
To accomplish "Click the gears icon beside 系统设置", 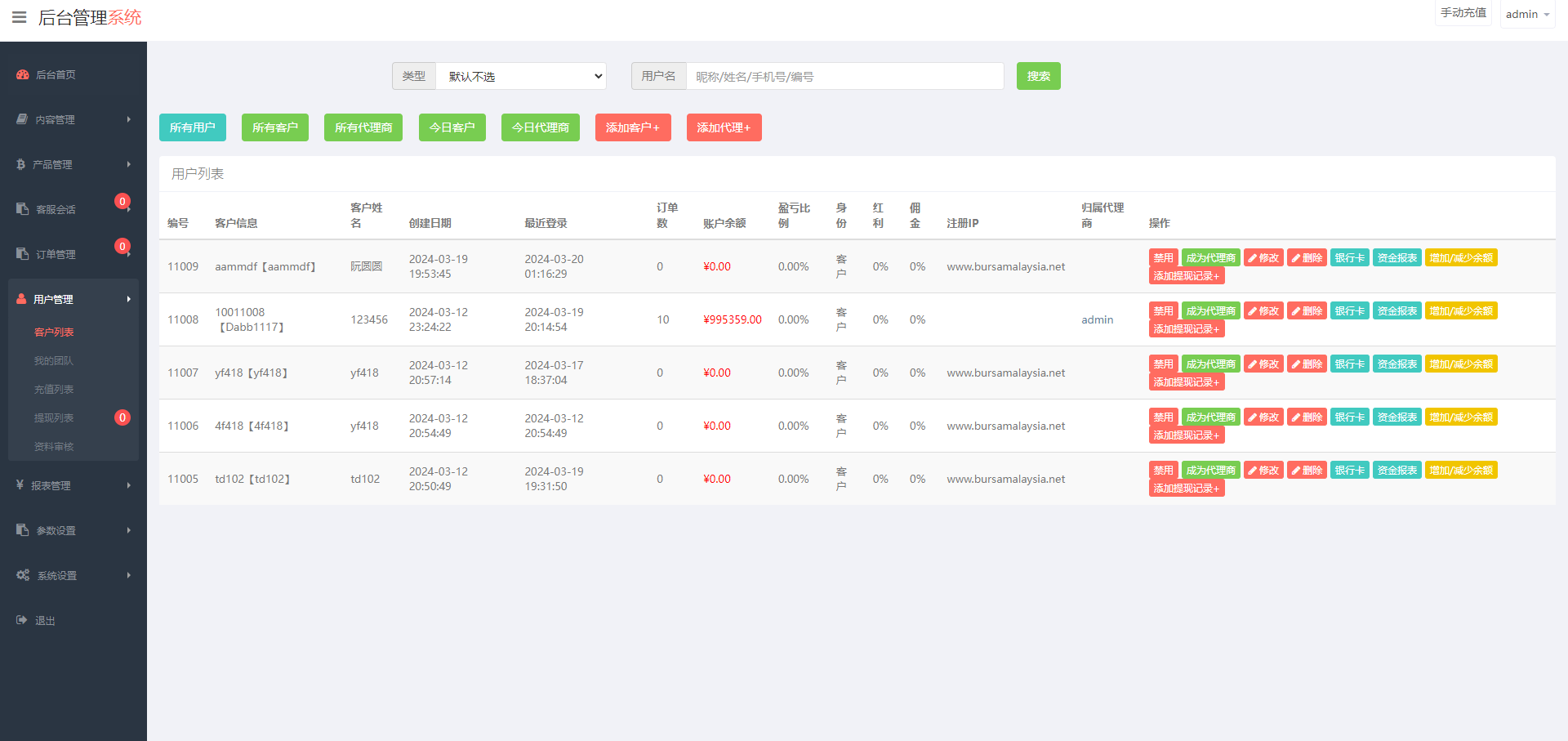I will point(23,575).
